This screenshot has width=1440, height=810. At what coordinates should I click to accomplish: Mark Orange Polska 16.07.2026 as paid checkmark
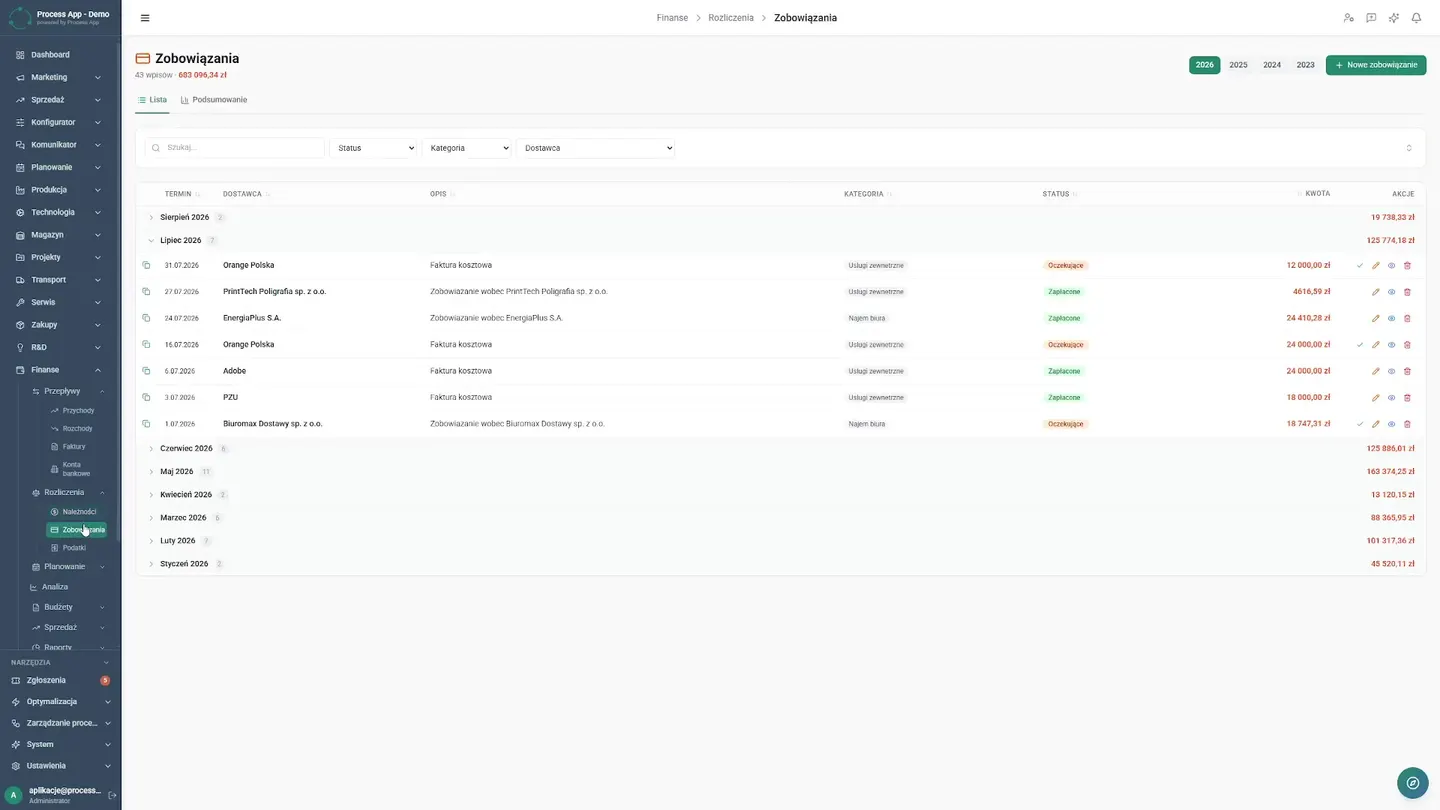[1360, 345]
